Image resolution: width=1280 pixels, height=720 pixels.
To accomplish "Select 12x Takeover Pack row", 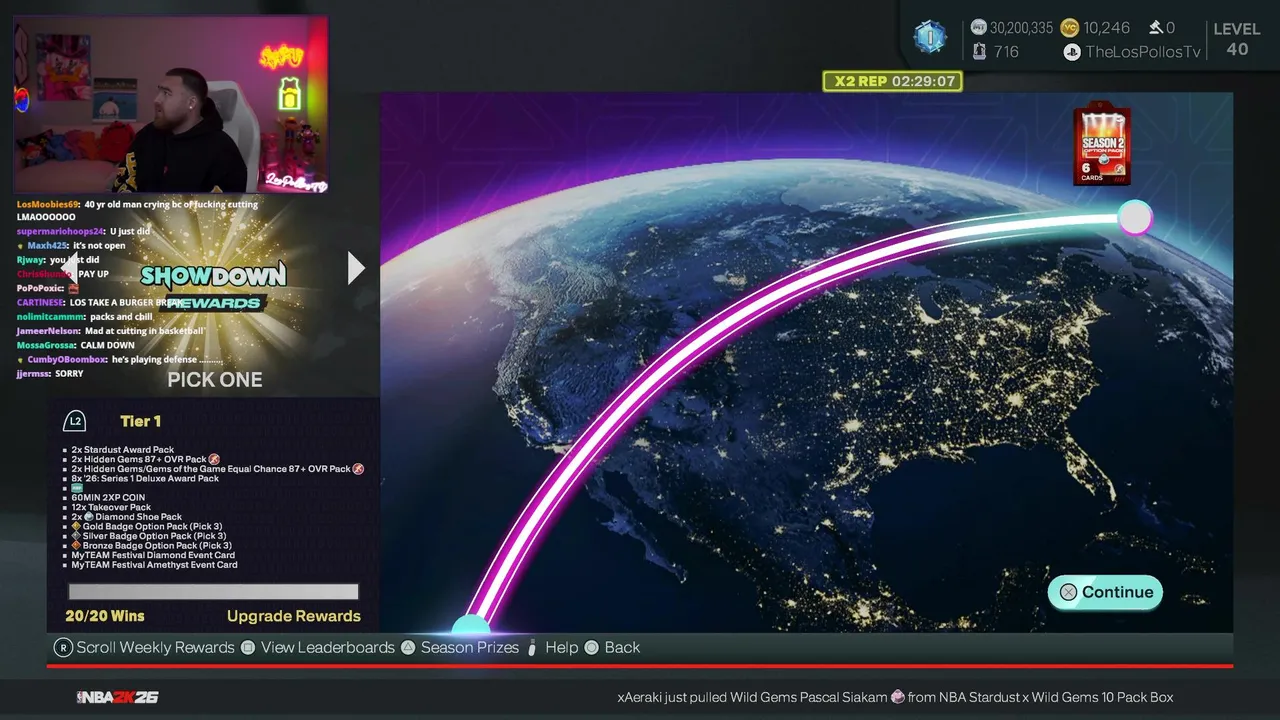I will click(111, 507).
